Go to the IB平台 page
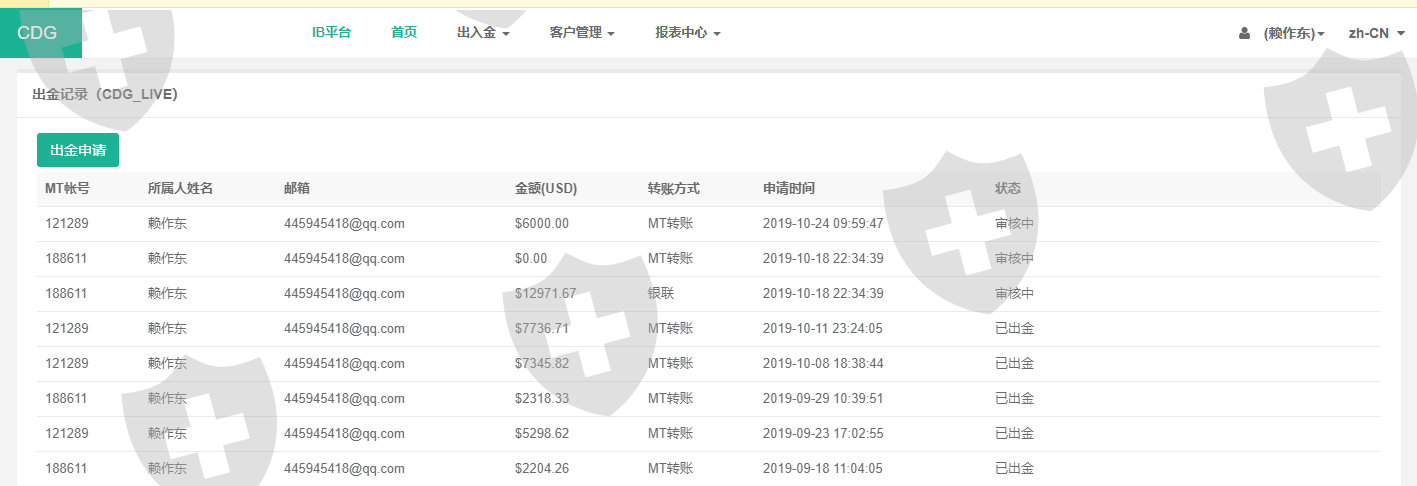The width and height of the screenshot is (1417, 486). pyautogui.click(x=331, y=33)
